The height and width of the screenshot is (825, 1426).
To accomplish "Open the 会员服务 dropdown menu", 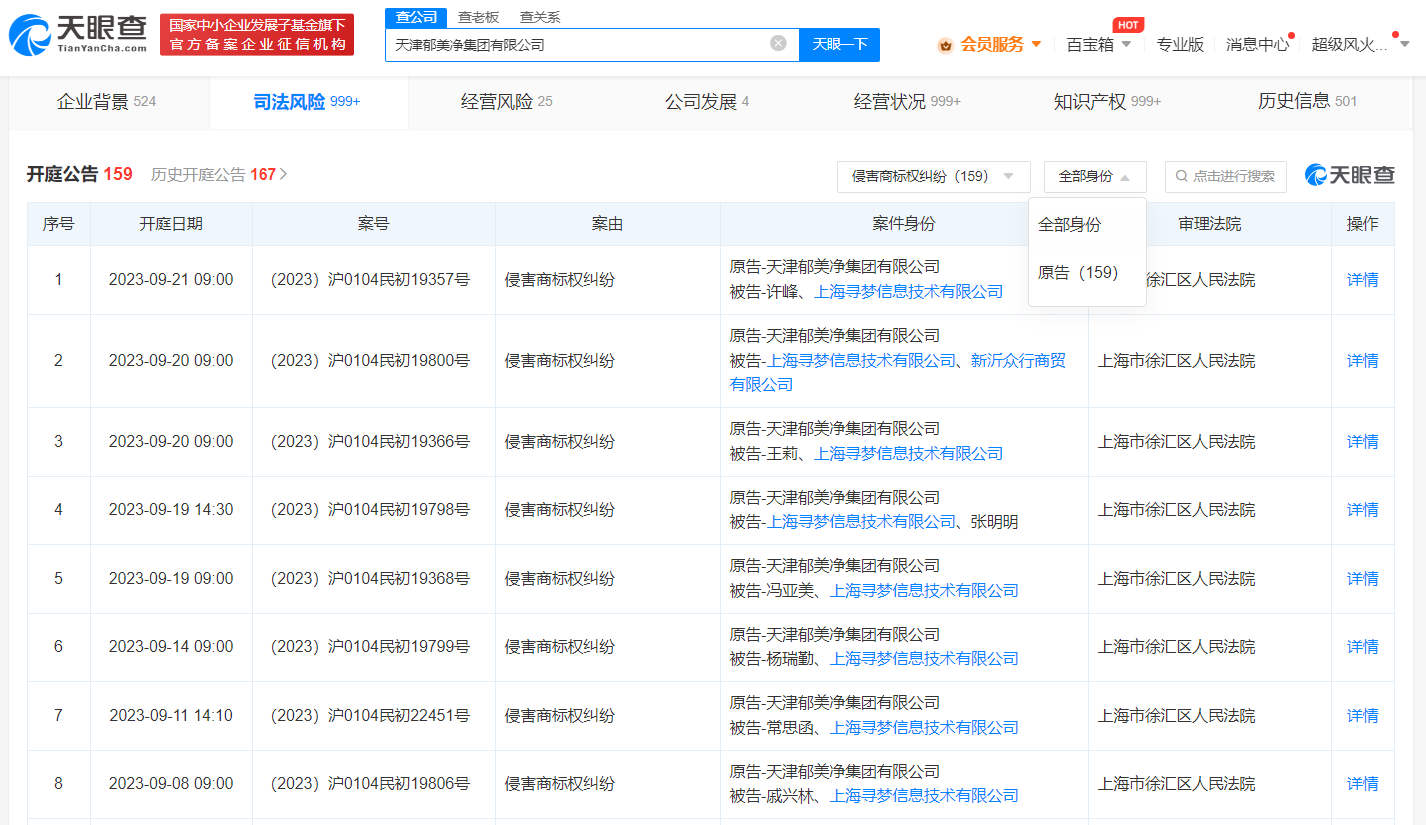I will coord(1000,44).
